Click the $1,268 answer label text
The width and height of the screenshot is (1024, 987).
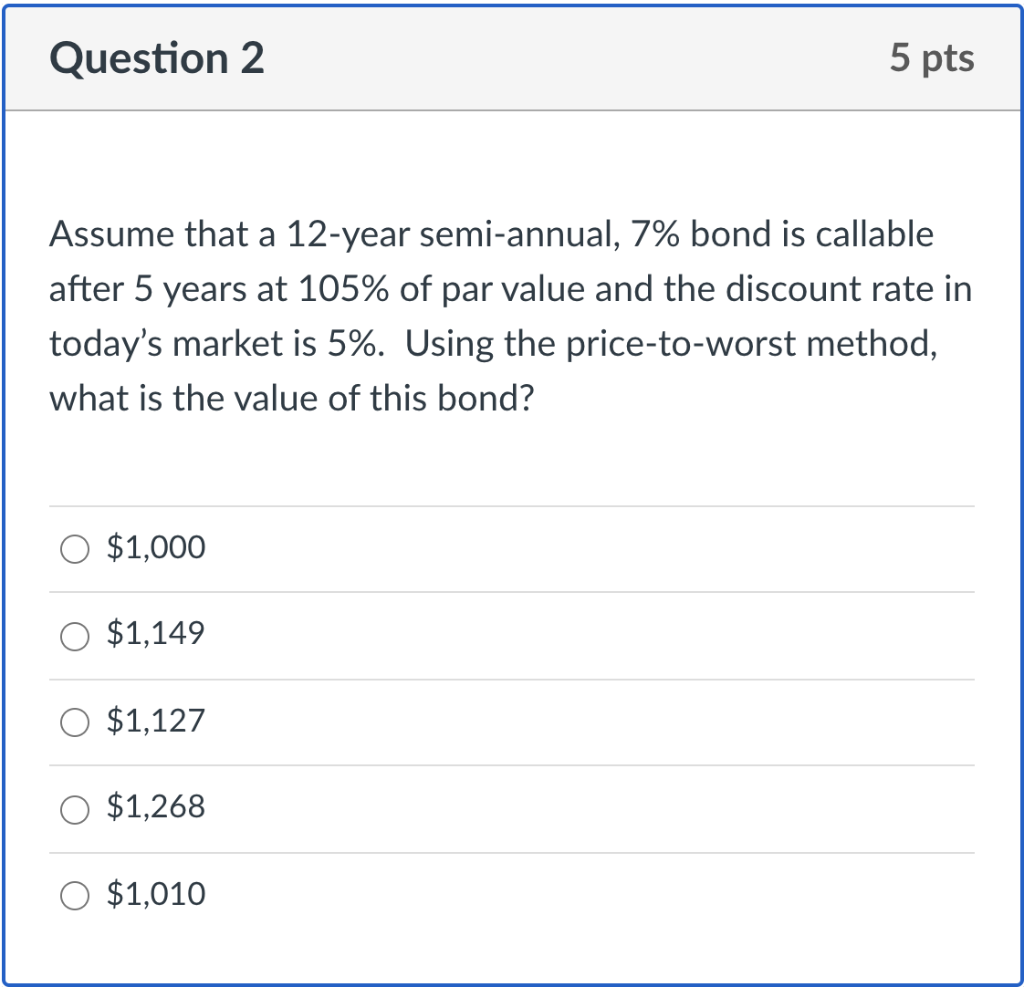[155, 807]
